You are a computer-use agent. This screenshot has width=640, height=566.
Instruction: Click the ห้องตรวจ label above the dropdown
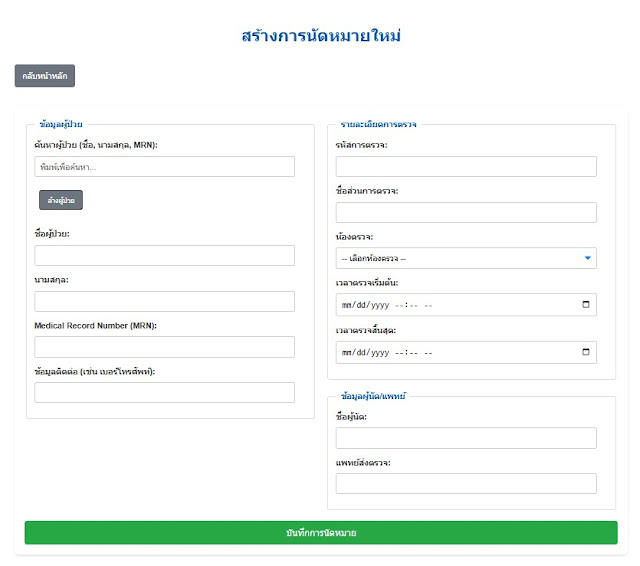355,237
